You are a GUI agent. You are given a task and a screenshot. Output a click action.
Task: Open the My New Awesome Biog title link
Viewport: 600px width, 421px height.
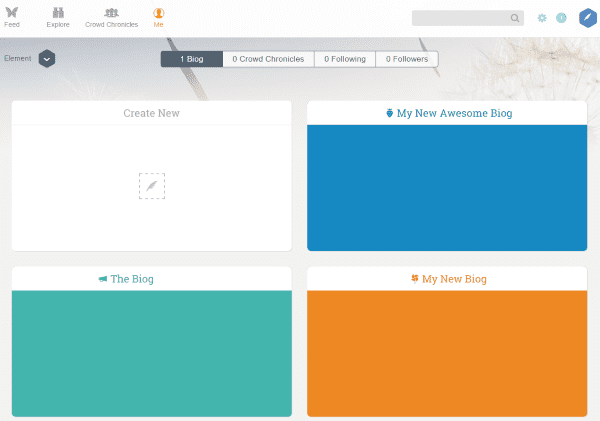coord(454,113)
